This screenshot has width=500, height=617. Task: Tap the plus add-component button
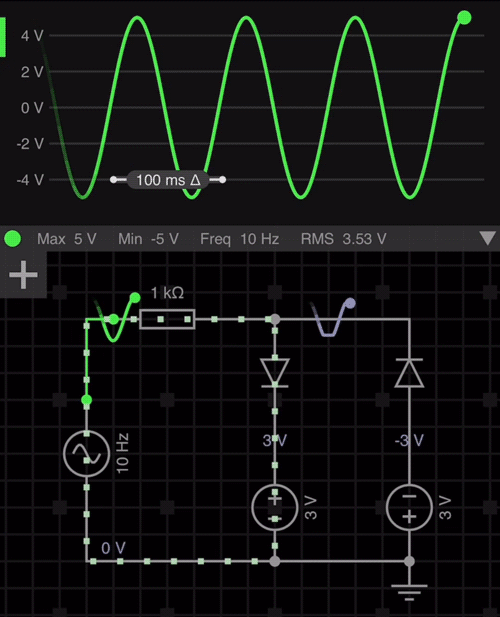tap(23, 274)
